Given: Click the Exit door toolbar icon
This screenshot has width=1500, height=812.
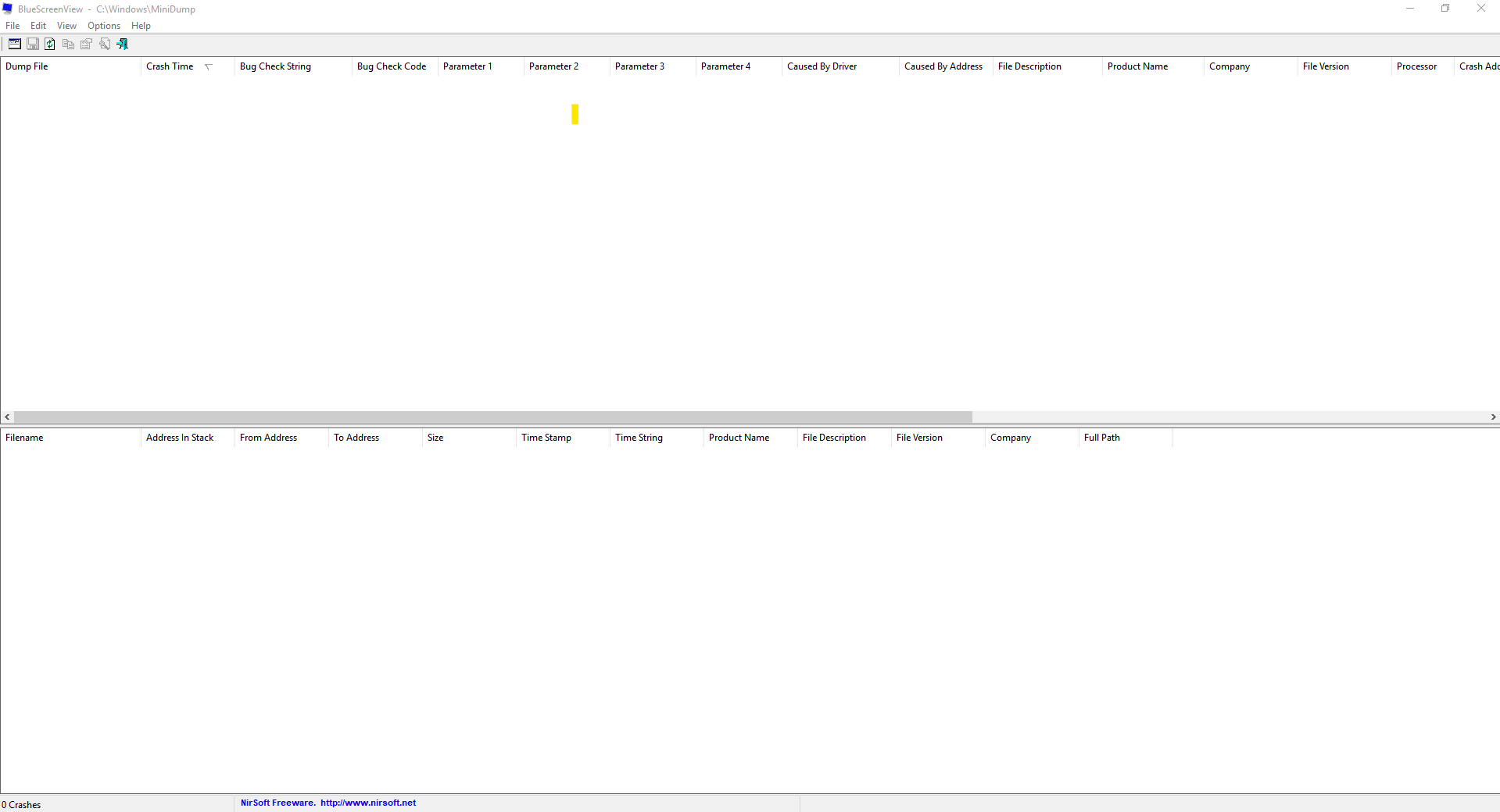Looking at the screenshot, I should [123, 45].
